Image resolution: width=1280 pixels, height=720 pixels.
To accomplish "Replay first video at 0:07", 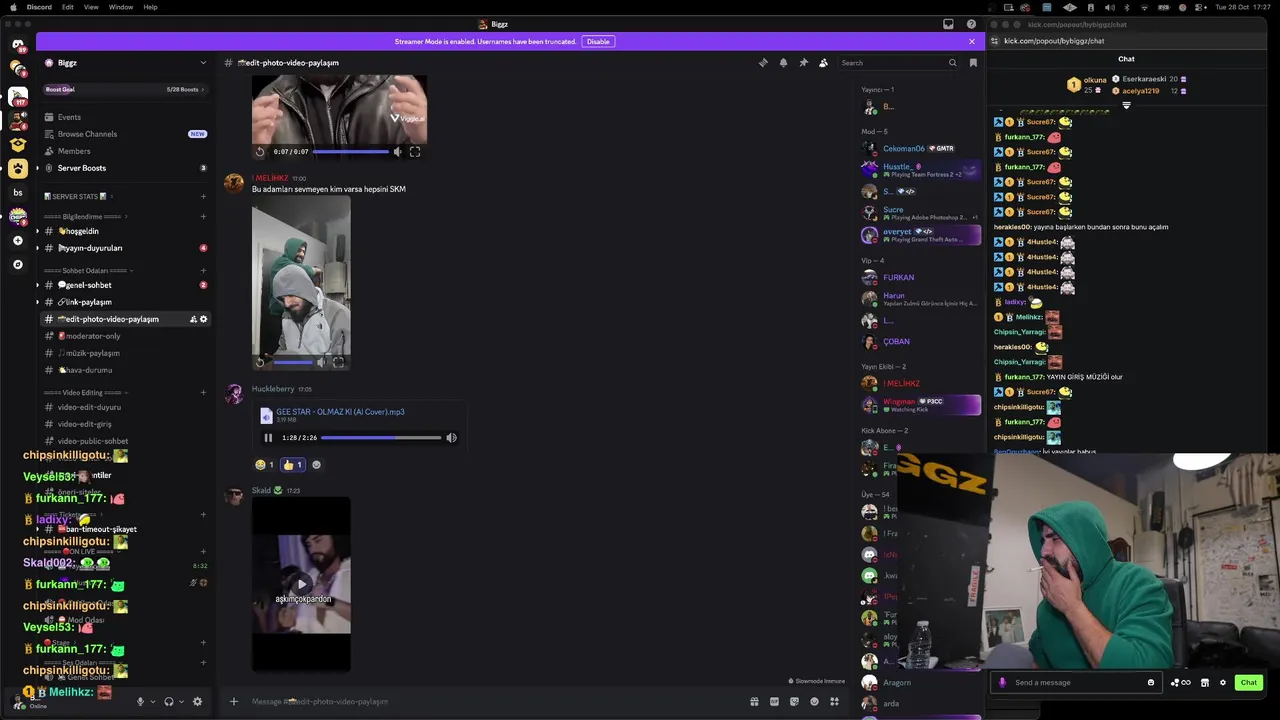I will pos(260,152).
